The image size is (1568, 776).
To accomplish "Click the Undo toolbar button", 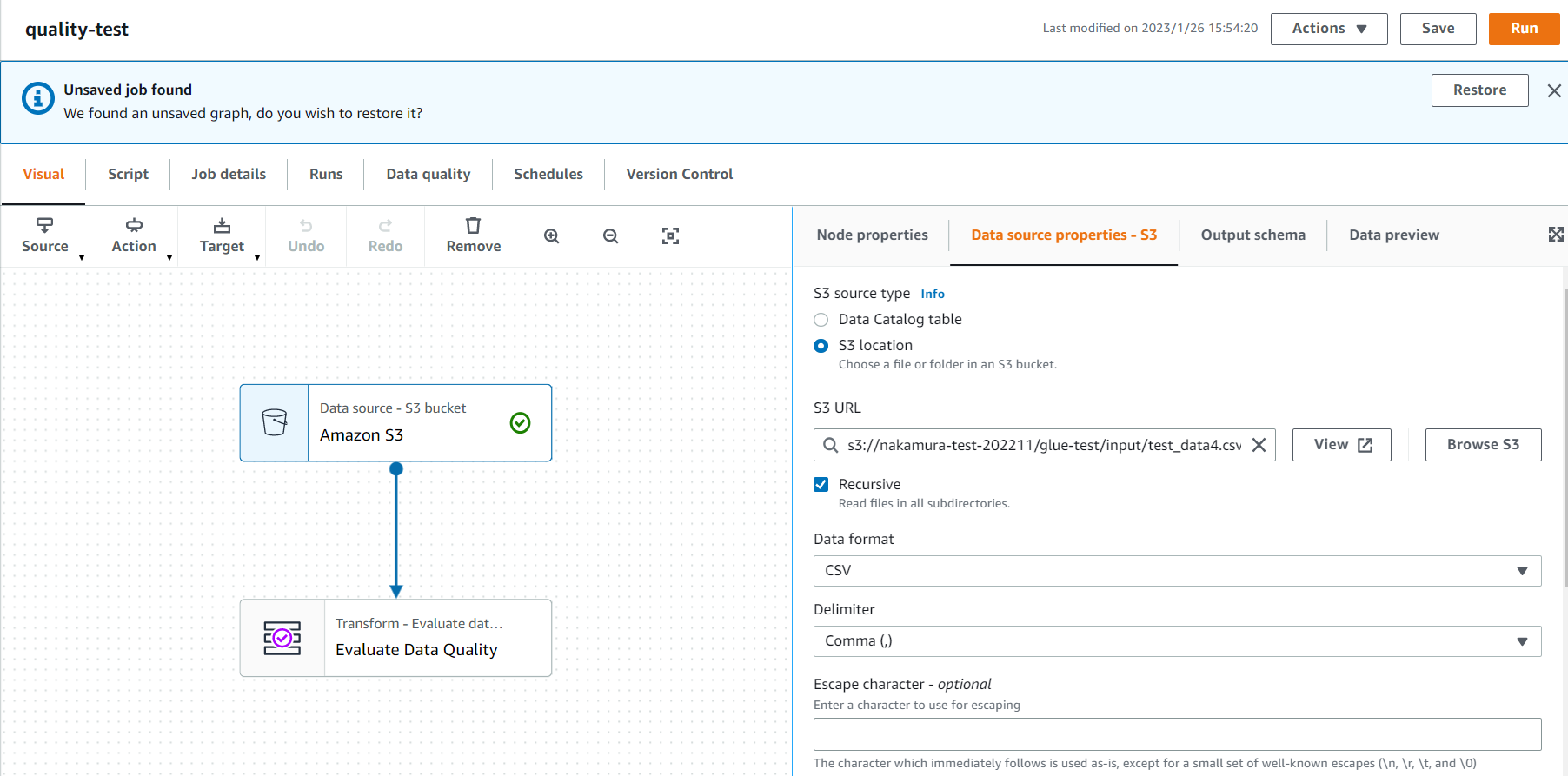I will 306,235.
